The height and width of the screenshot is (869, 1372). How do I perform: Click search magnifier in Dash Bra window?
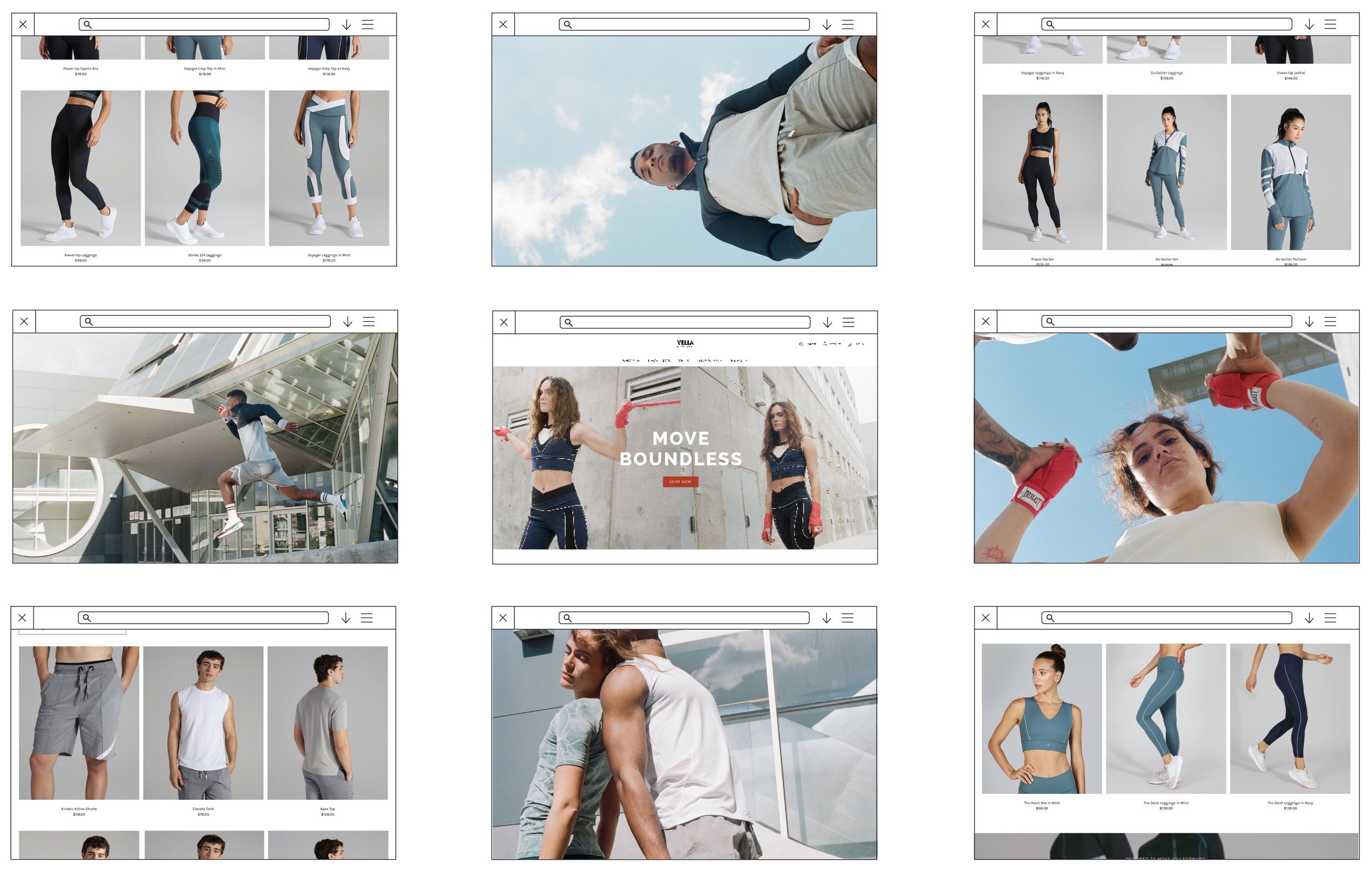coord(1050,618)
